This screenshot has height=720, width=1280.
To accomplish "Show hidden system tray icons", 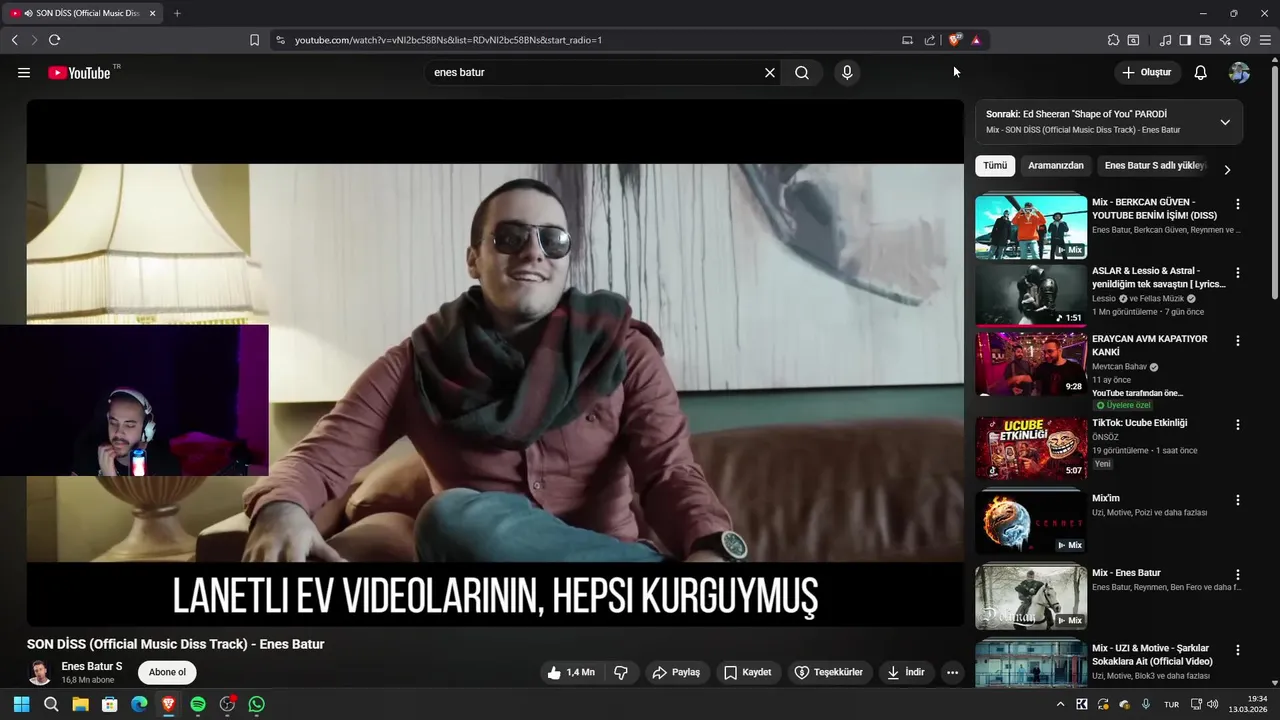I will (1061, 704).
